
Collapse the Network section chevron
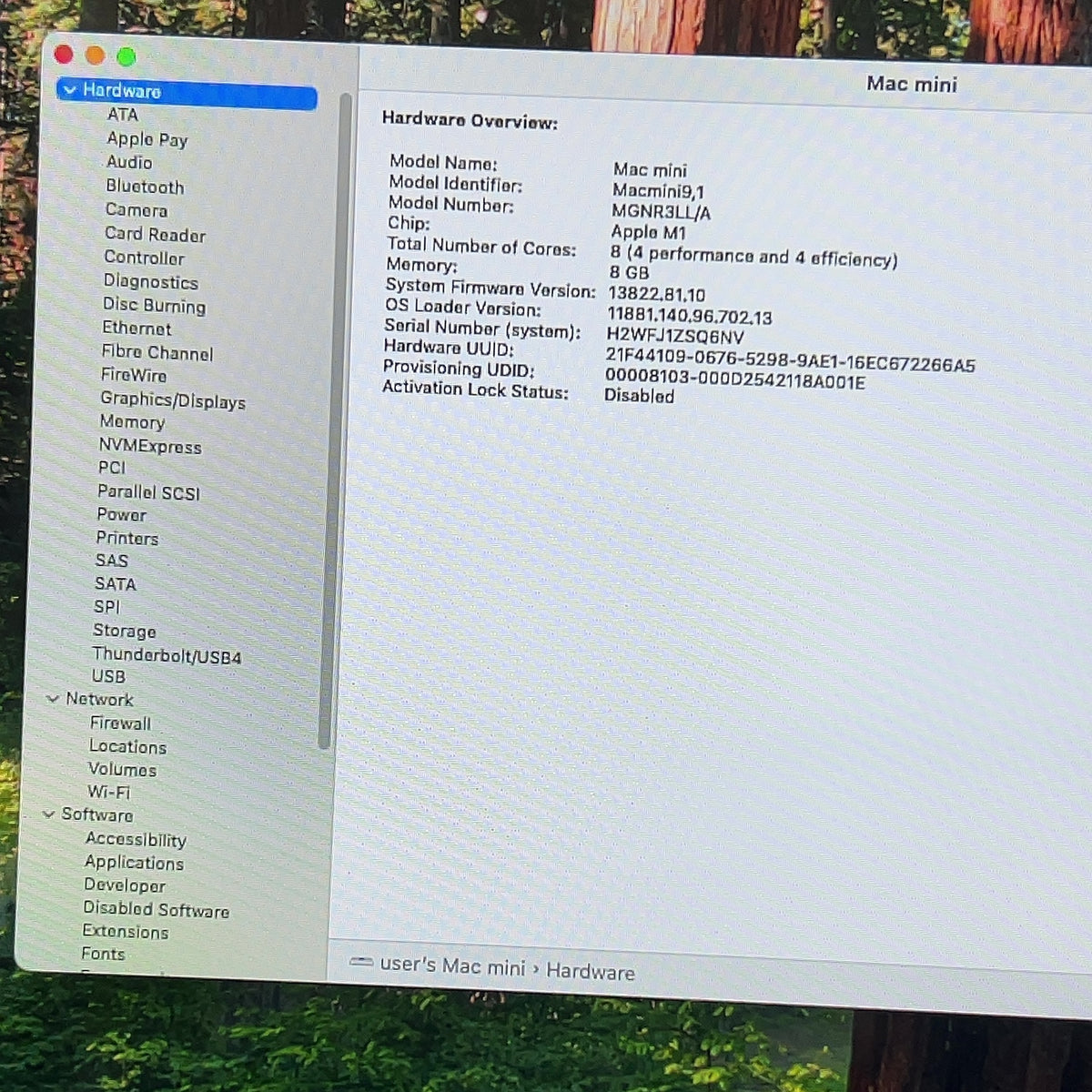tap(53, 699)
